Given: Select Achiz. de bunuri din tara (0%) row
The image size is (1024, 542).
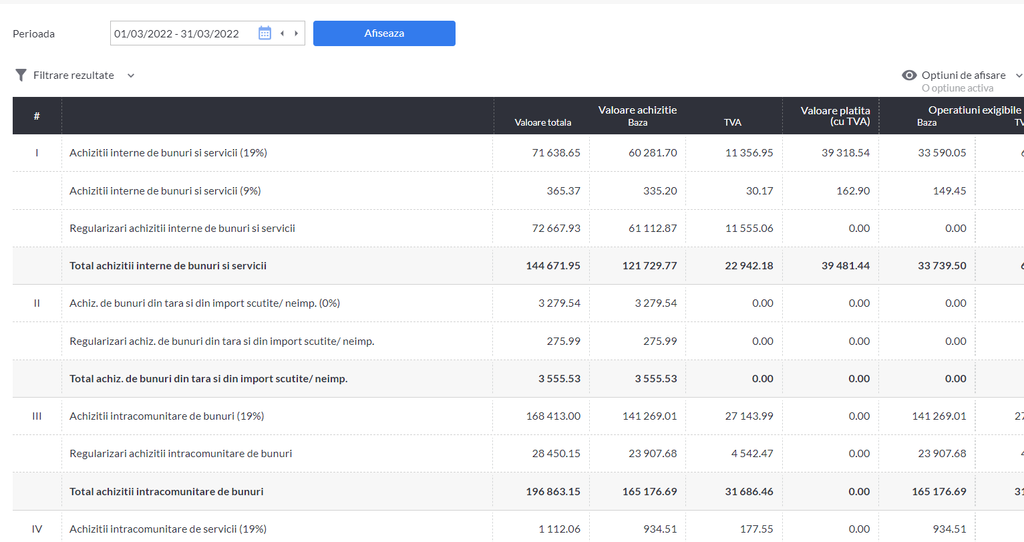Looking at the screenshot, I should [519, 303].
